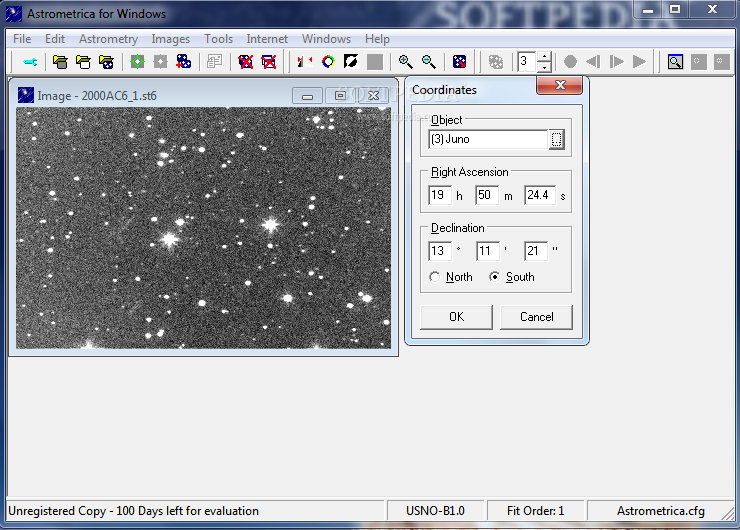Screen dimensions: 740x530
Task: Open the Tools menu
Action: (218, 39)
